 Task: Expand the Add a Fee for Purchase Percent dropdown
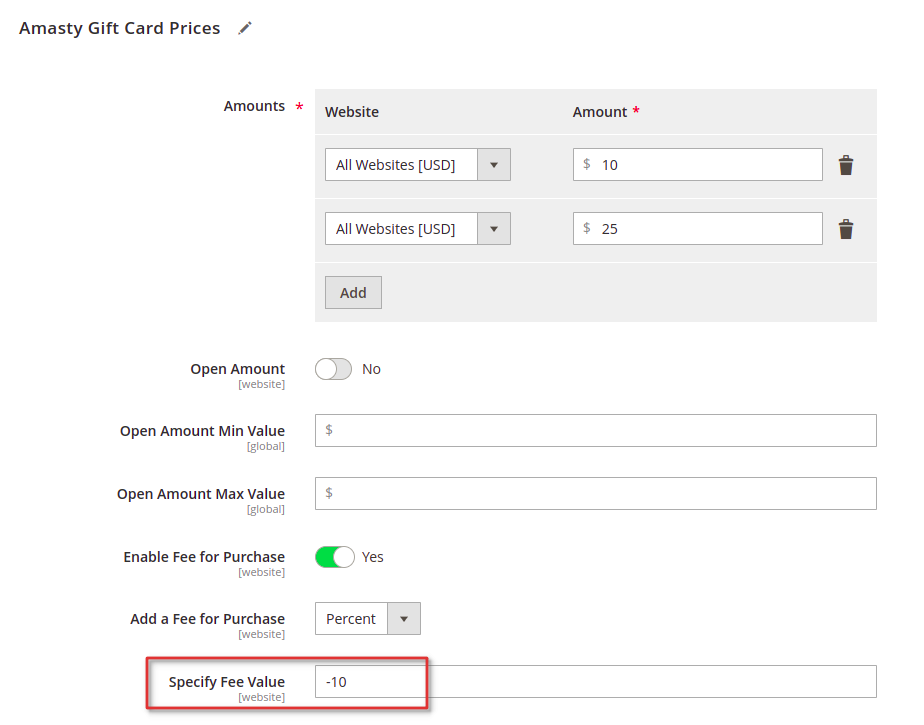pos(368,618)
